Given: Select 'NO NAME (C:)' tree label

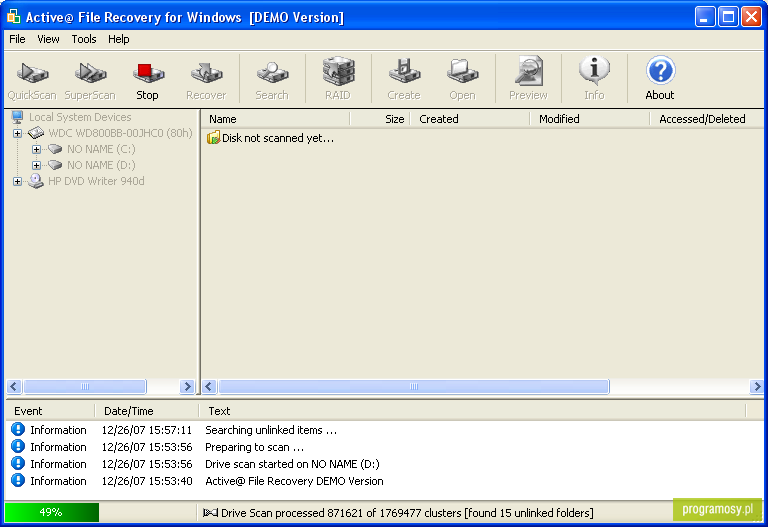Looking at the screenshot, I should (101, 149).
